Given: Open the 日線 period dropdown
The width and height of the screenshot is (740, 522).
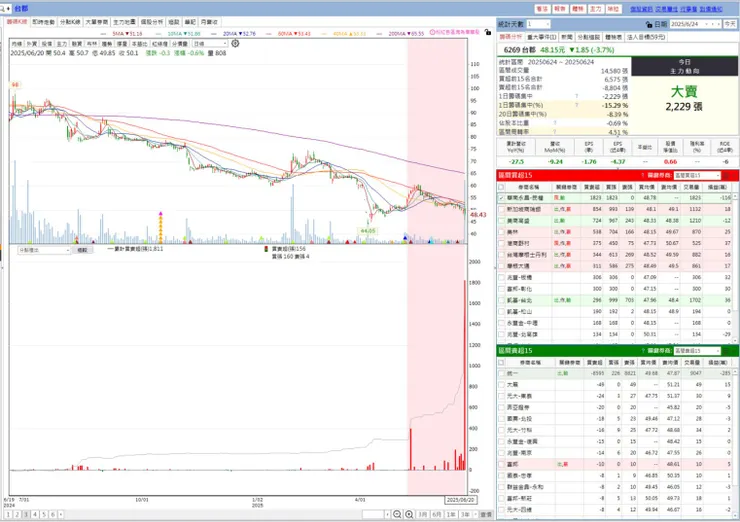Looking at the screenshot, I should 210,43.
